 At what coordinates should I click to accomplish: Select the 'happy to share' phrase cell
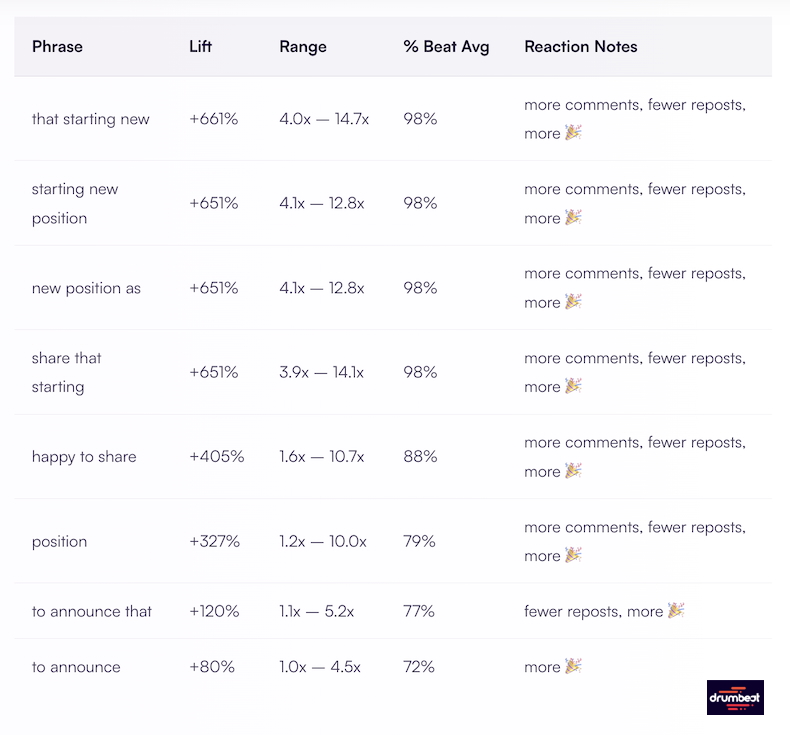[84, 457]
